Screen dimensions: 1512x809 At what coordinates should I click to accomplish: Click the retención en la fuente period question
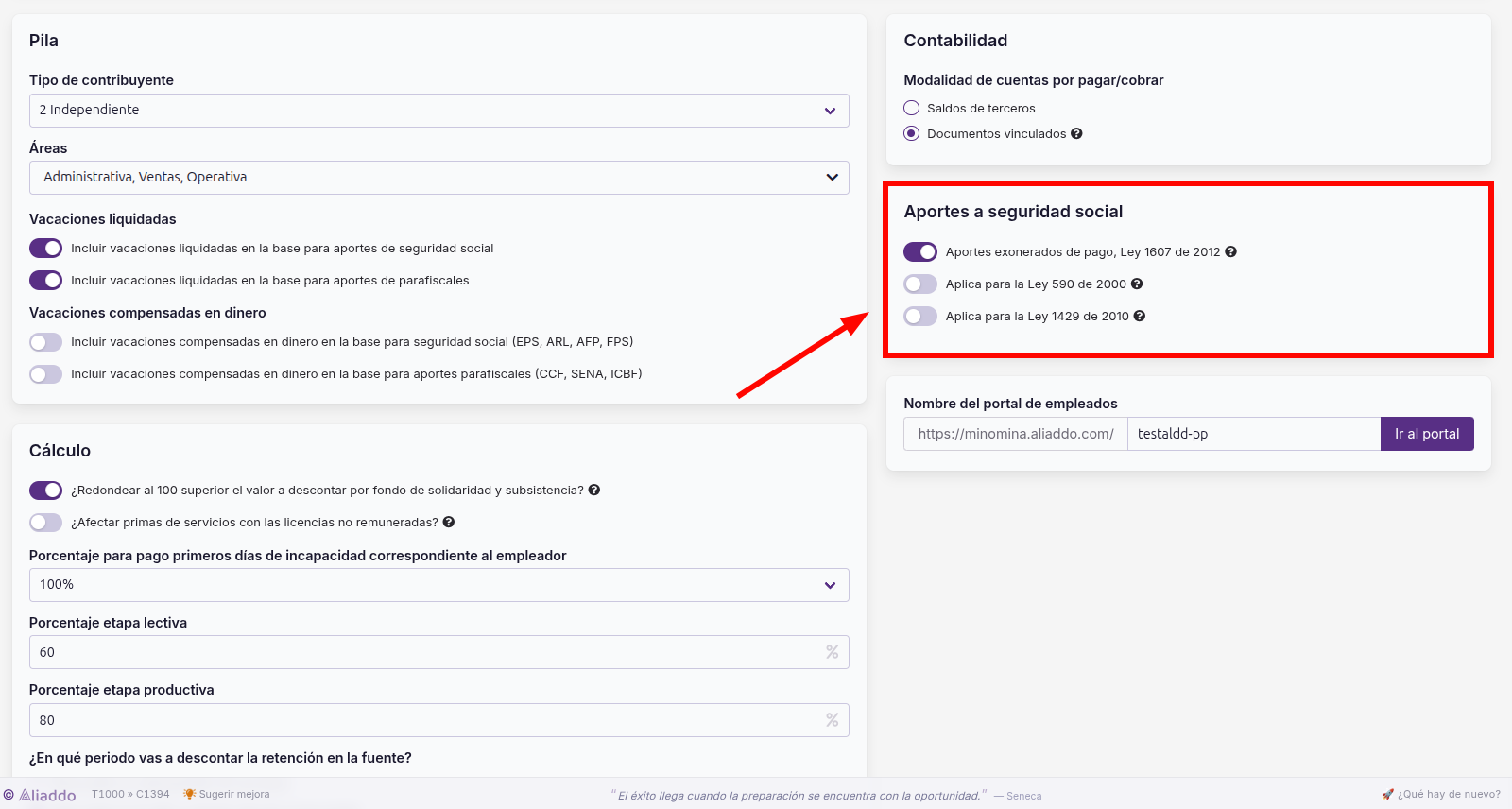pyautogui.click(x=220, y=758)
